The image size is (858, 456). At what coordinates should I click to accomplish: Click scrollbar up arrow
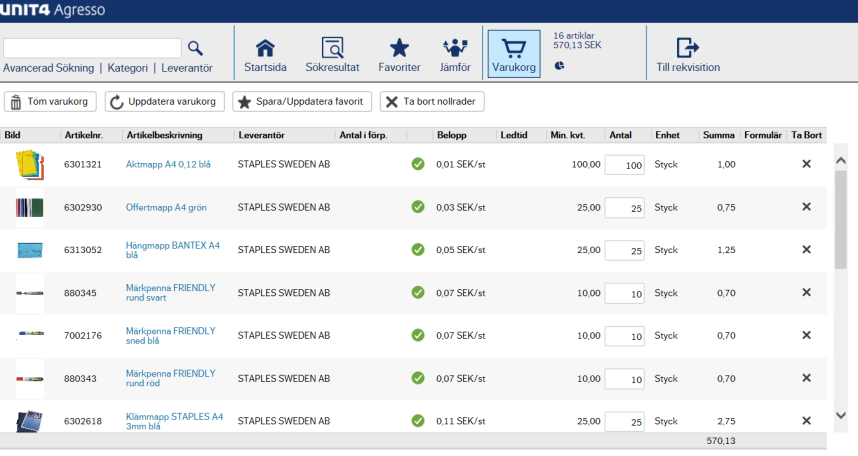841,160
